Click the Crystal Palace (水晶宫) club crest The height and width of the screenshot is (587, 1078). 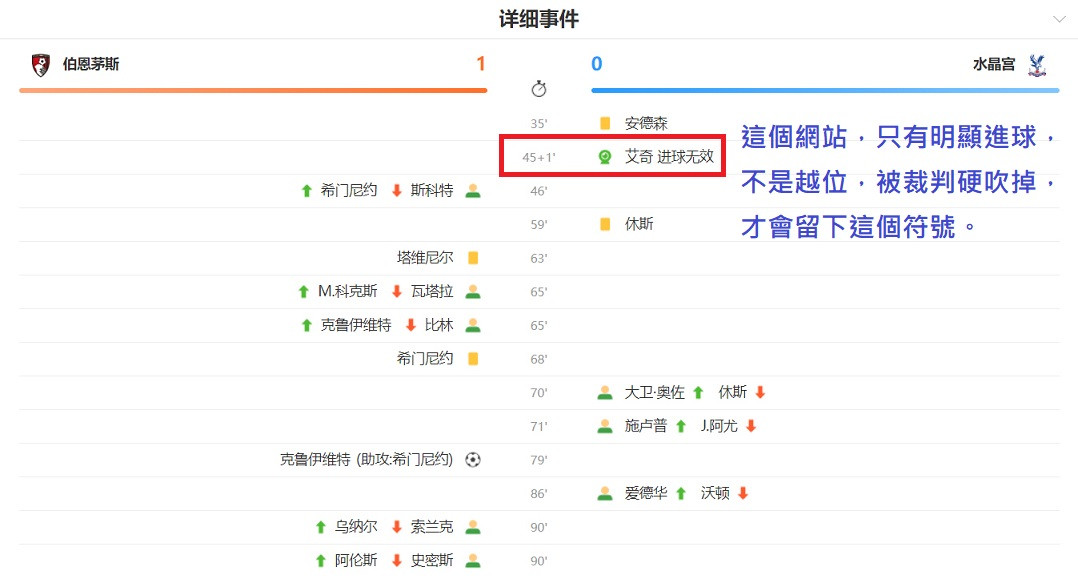point(1037,65)
